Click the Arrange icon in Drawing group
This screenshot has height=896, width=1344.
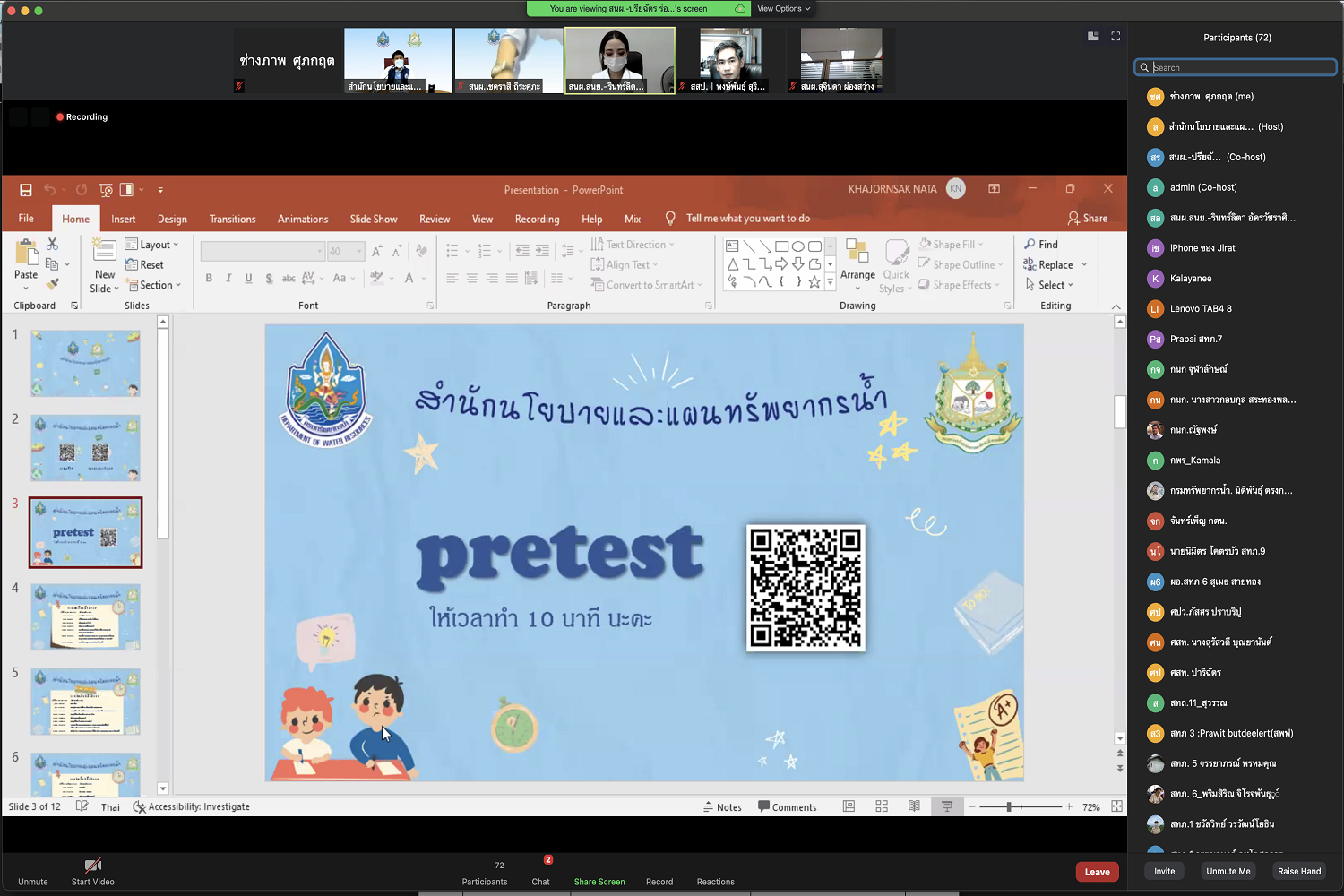(x=857, y=252)
